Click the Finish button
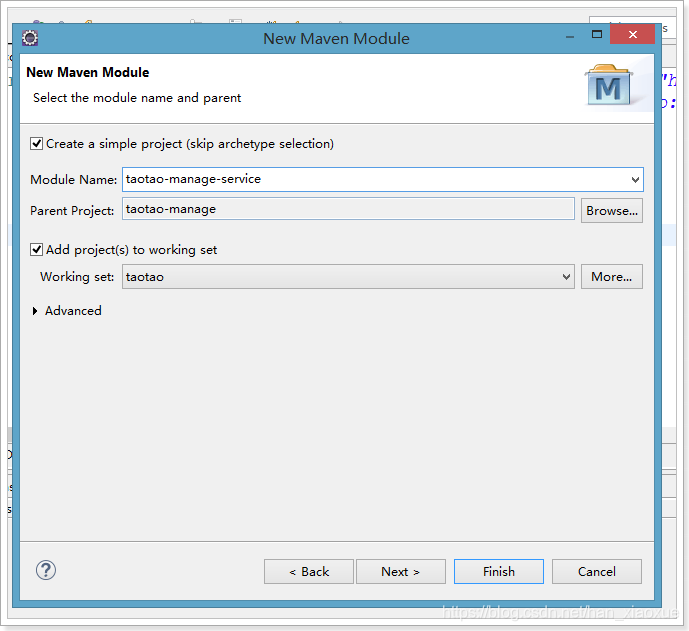Image resolution: width=689 pixels, height=631 pixels. click(x=499, y=572)
